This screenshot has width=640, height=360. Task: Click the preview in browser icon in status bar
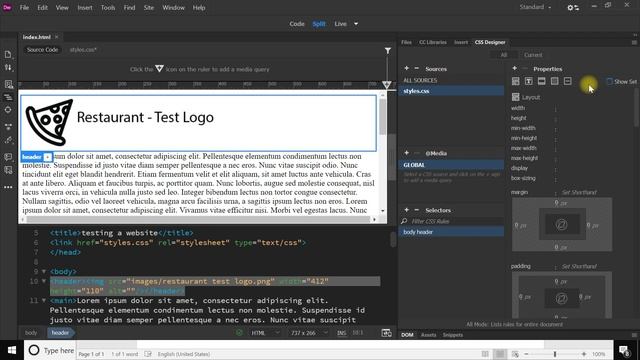click(387, 333)
